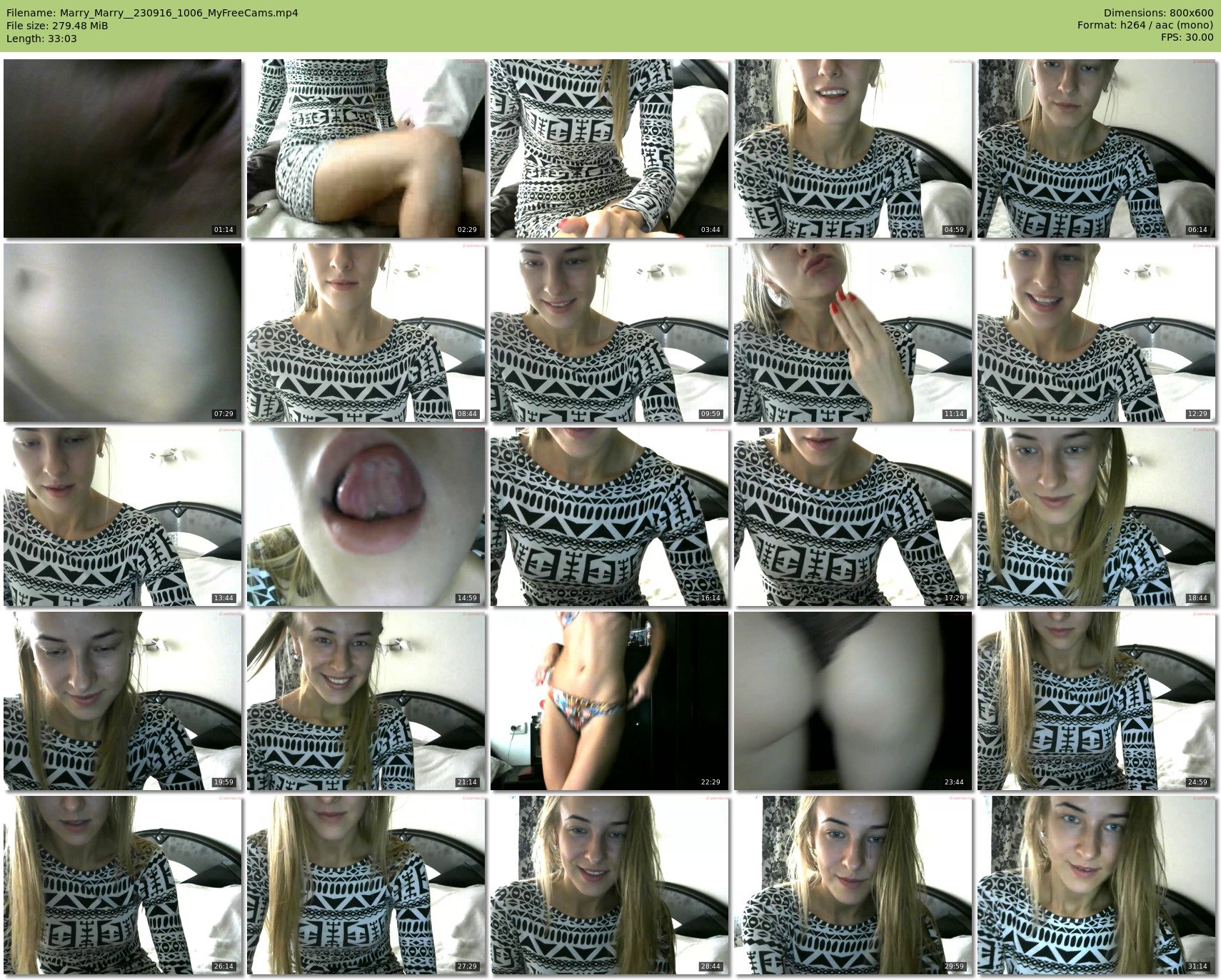1221x980 pixels.
Task: Select the thumbnail timestamped 13:44
Action: (x=122, y=517)
